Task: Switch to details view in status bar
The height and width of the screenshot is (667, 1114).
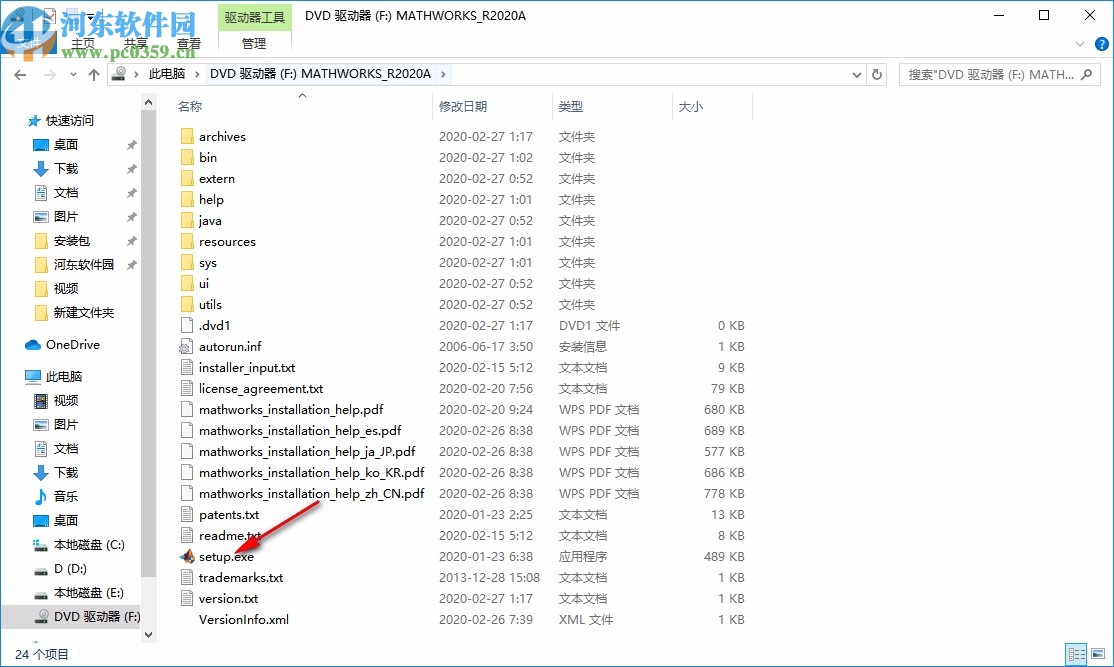Action: (x=1077, y=653)
